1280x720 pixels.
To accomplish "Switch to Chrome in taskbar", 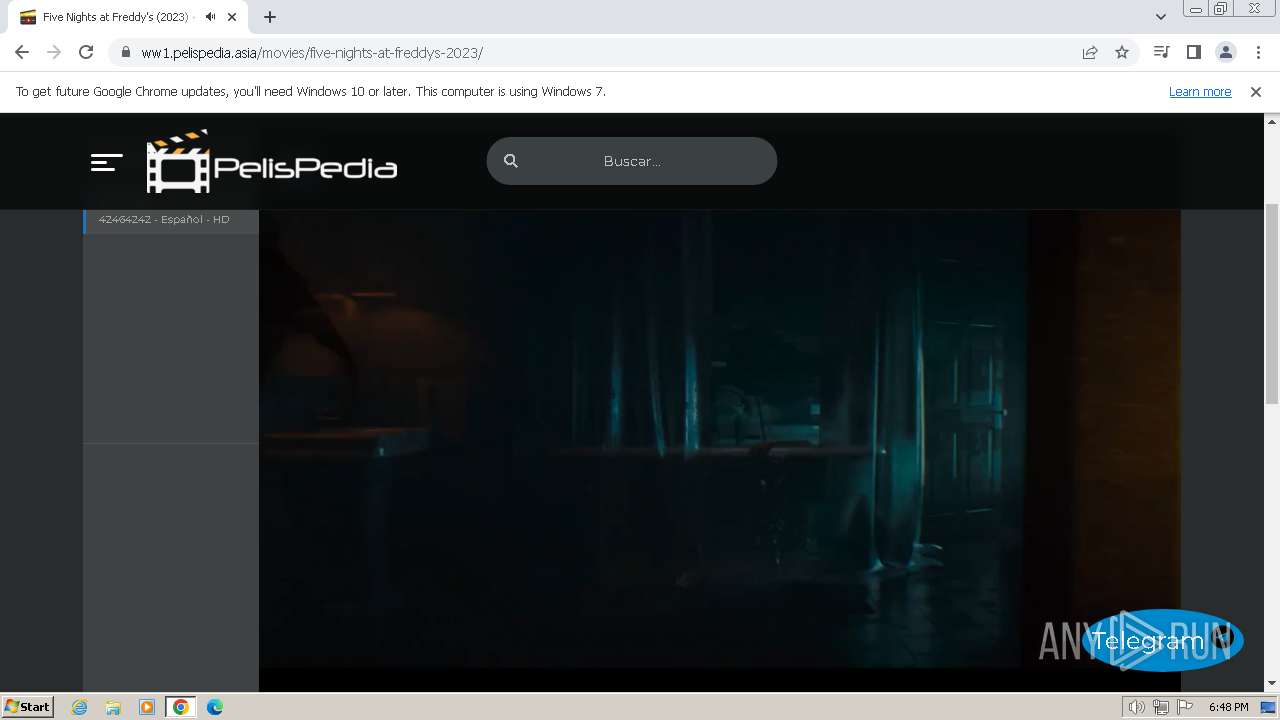I will click(x=181, y=707).
